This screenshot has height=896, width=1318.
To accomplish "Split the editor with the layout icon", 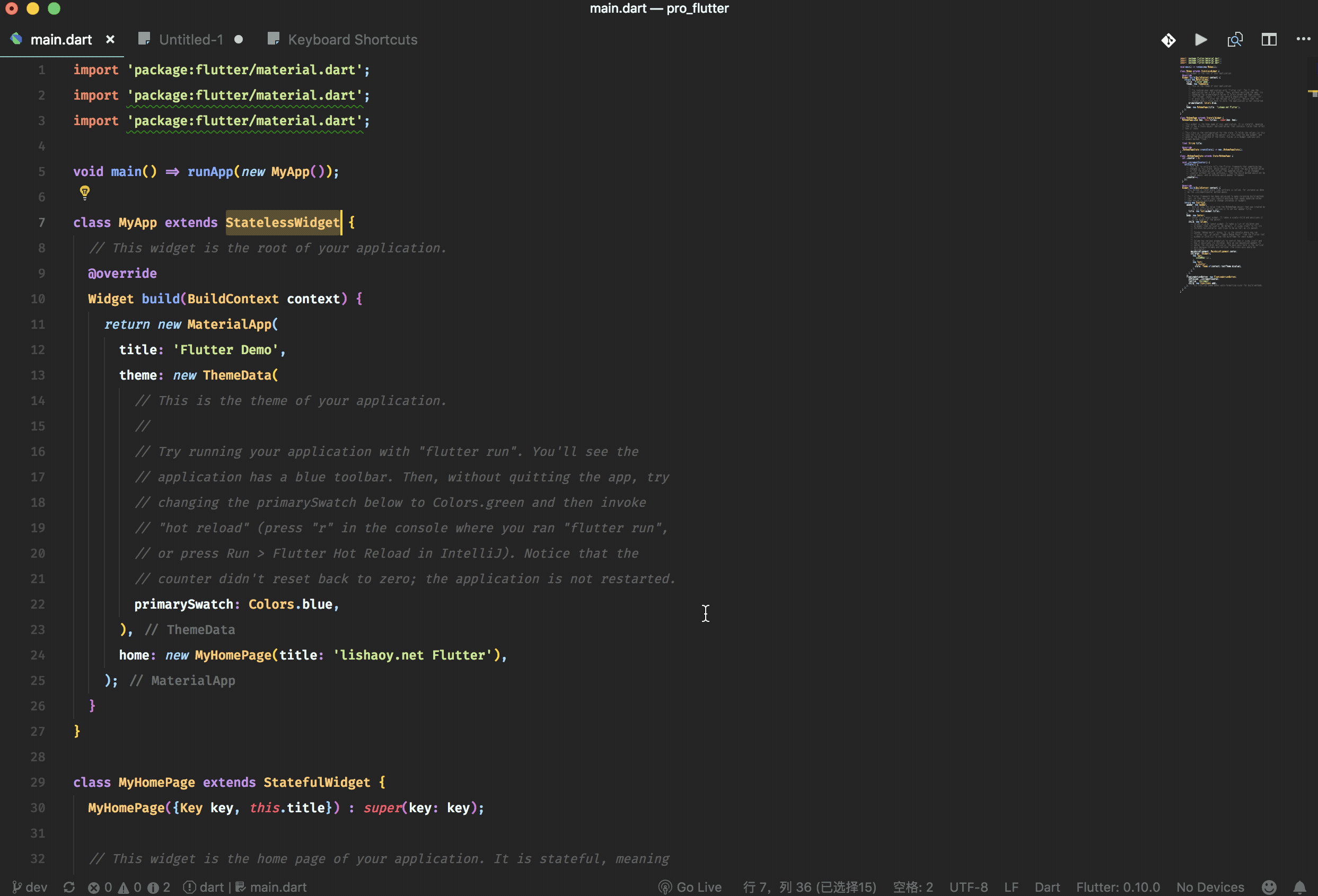I will (1269, 40).
